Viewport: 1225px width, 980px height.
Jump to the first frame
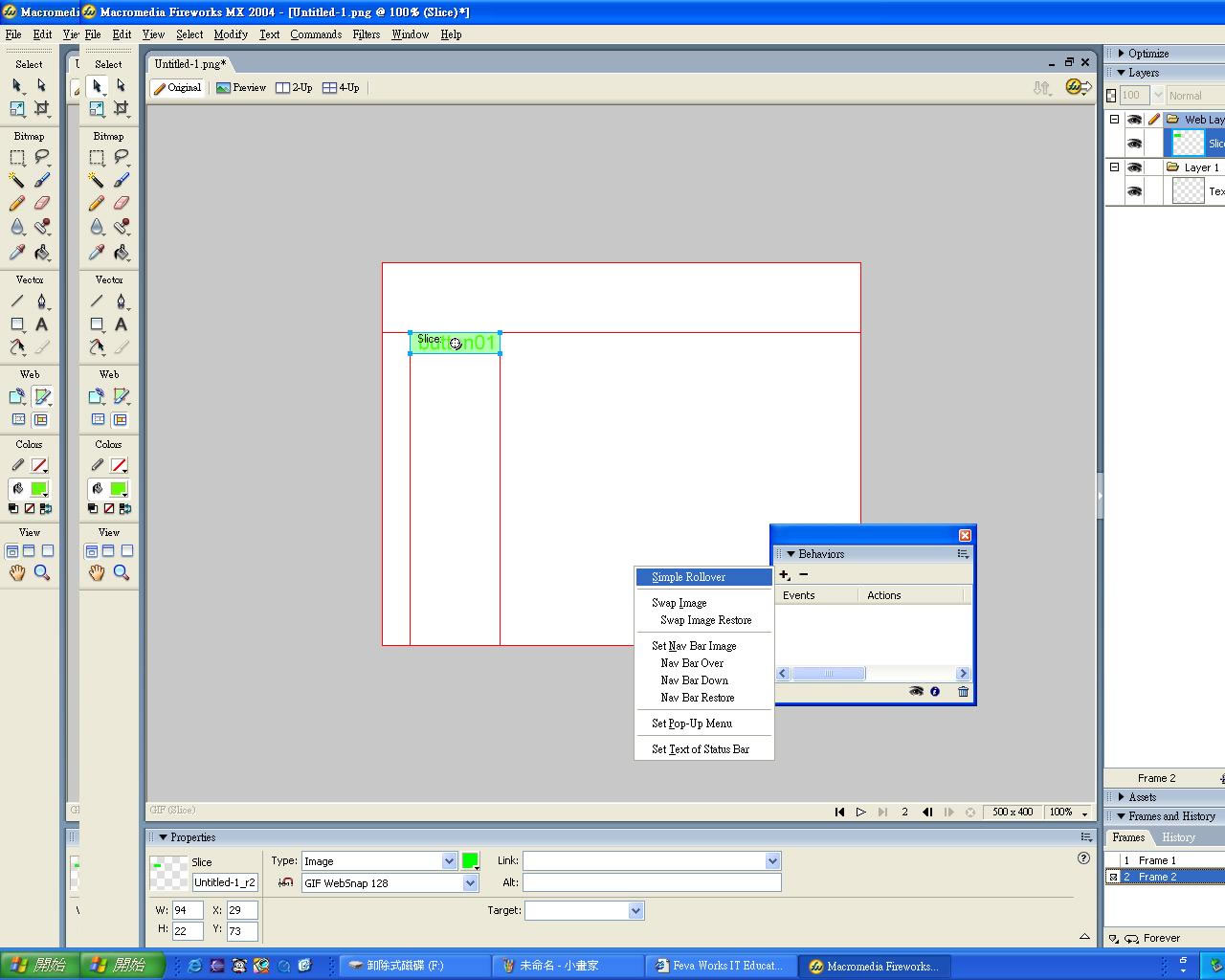(x=839, y=813)
